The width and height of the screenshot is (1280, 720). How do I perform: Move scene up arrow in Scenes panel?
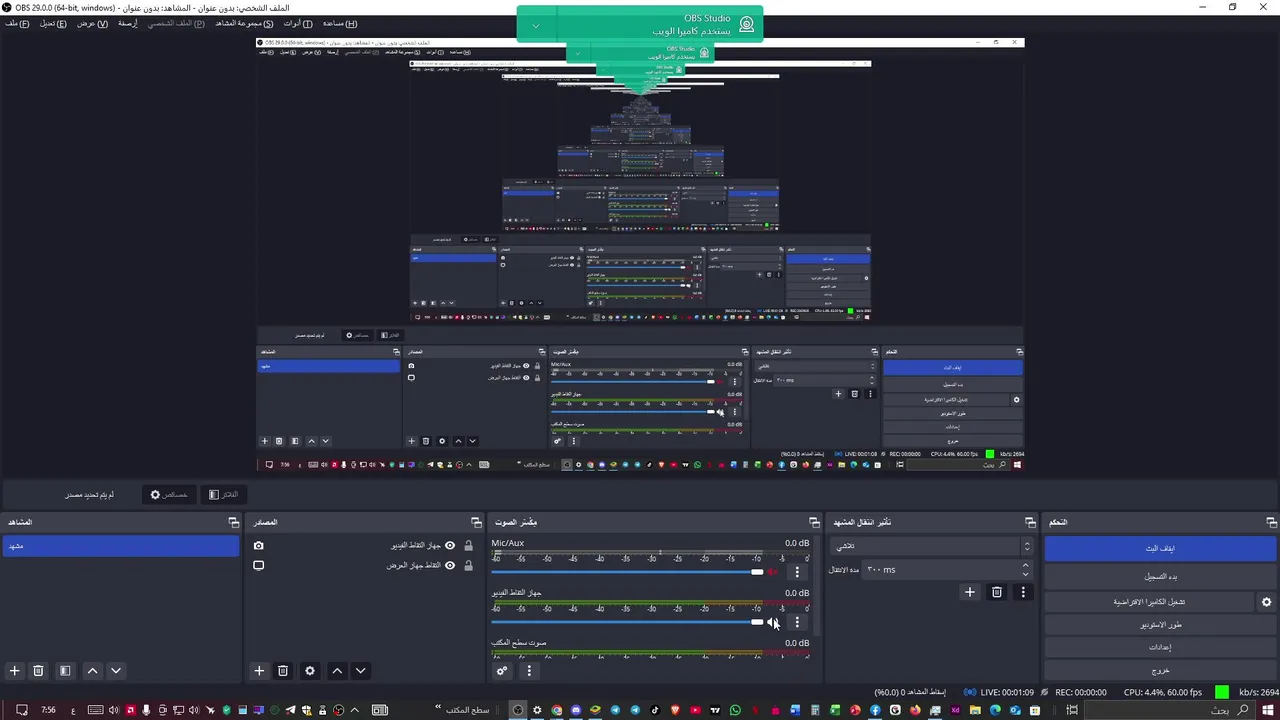[x=92, y=671]
